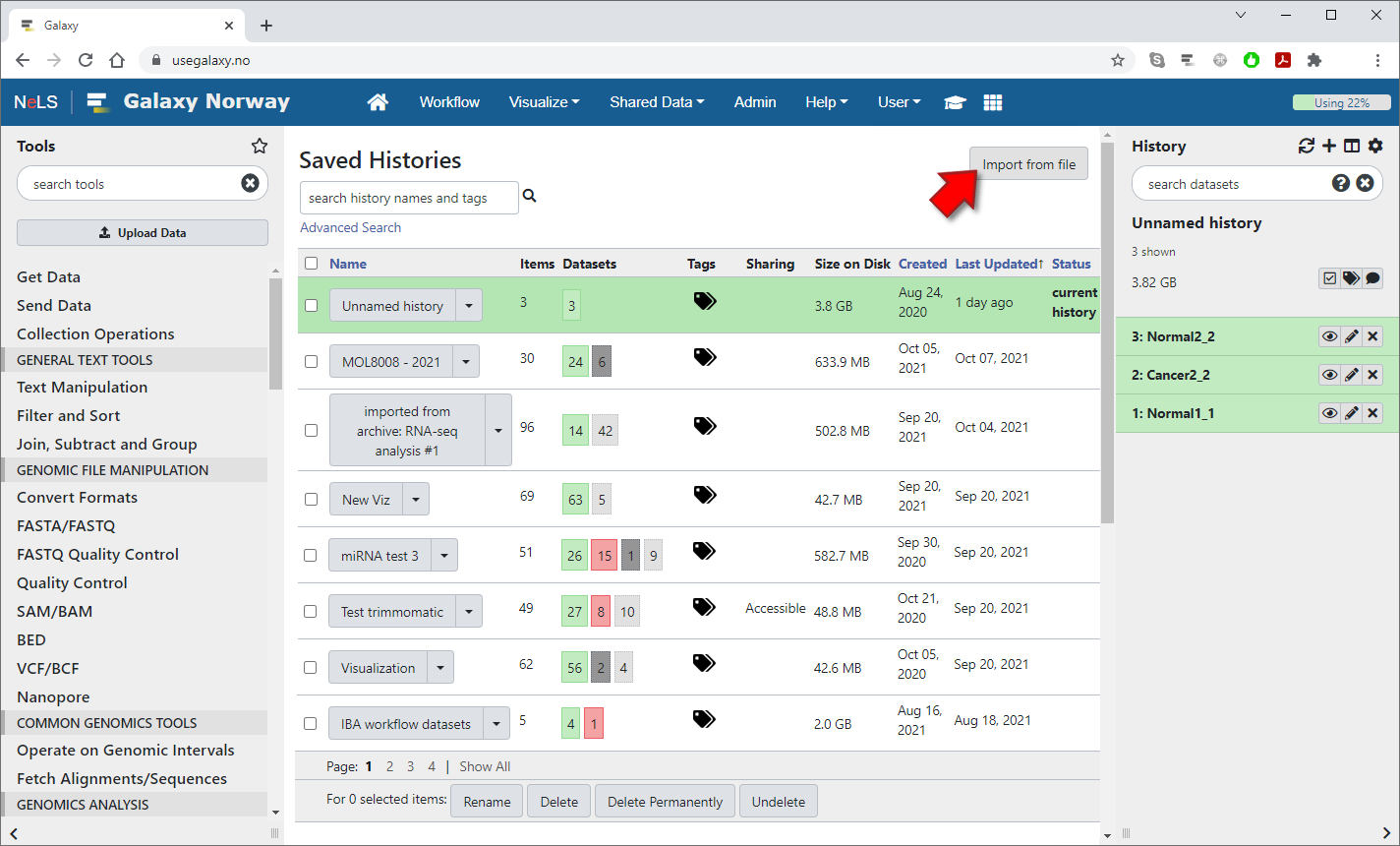Screen dimensions: 1400x846
Task: Delete the Normal1_1 dataset
Action: click(1373, 413)
